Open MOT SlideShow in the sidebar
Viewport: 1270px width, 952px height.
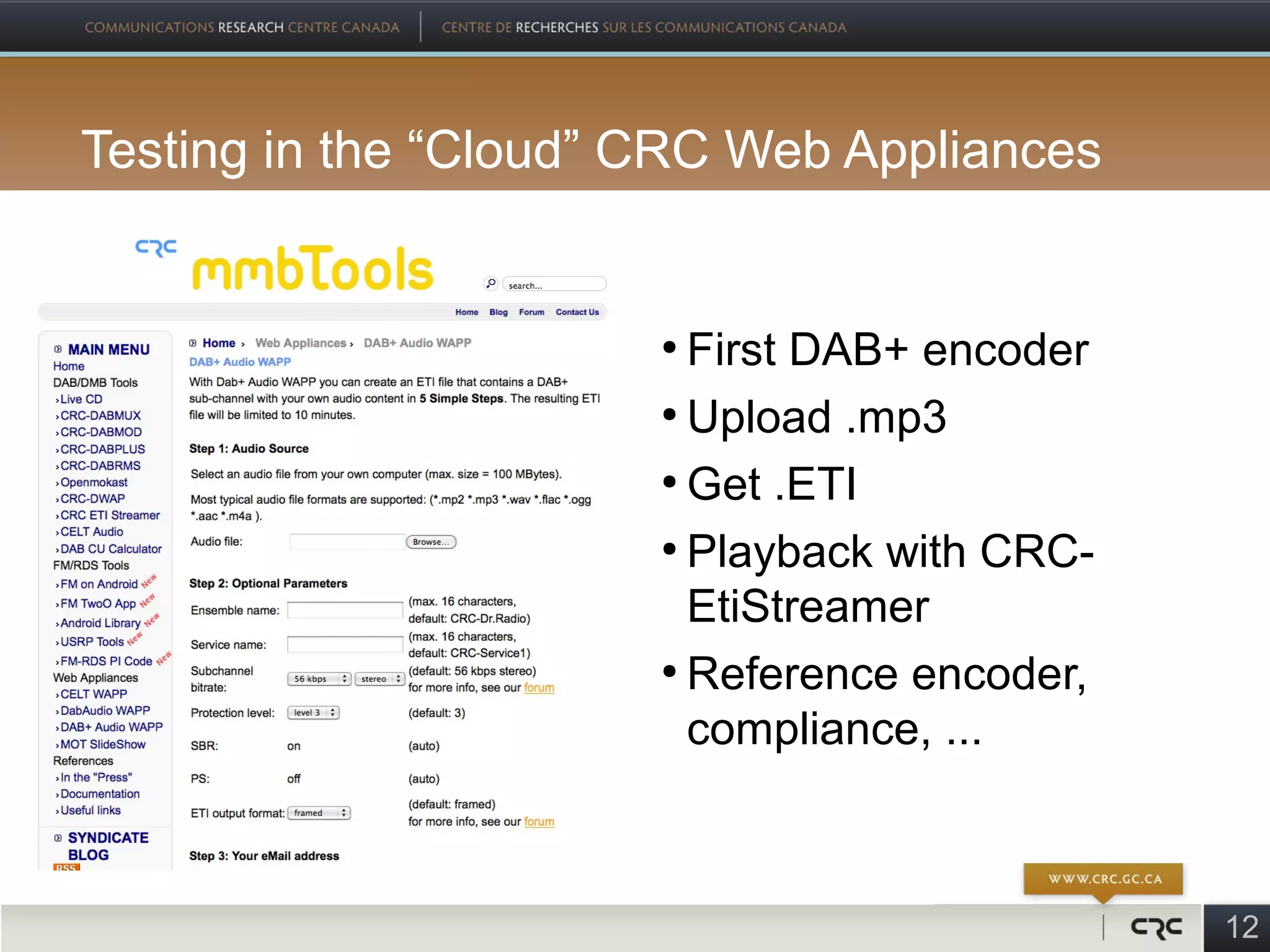[x=102, y=744]
